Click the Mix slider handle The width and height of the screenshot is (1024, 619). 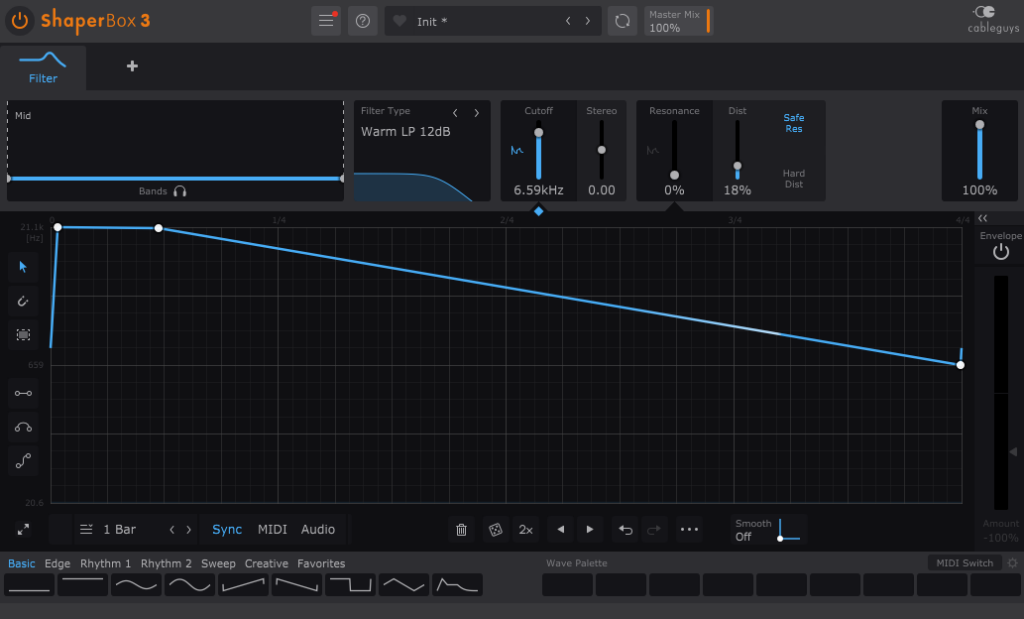tap(979, 125)
